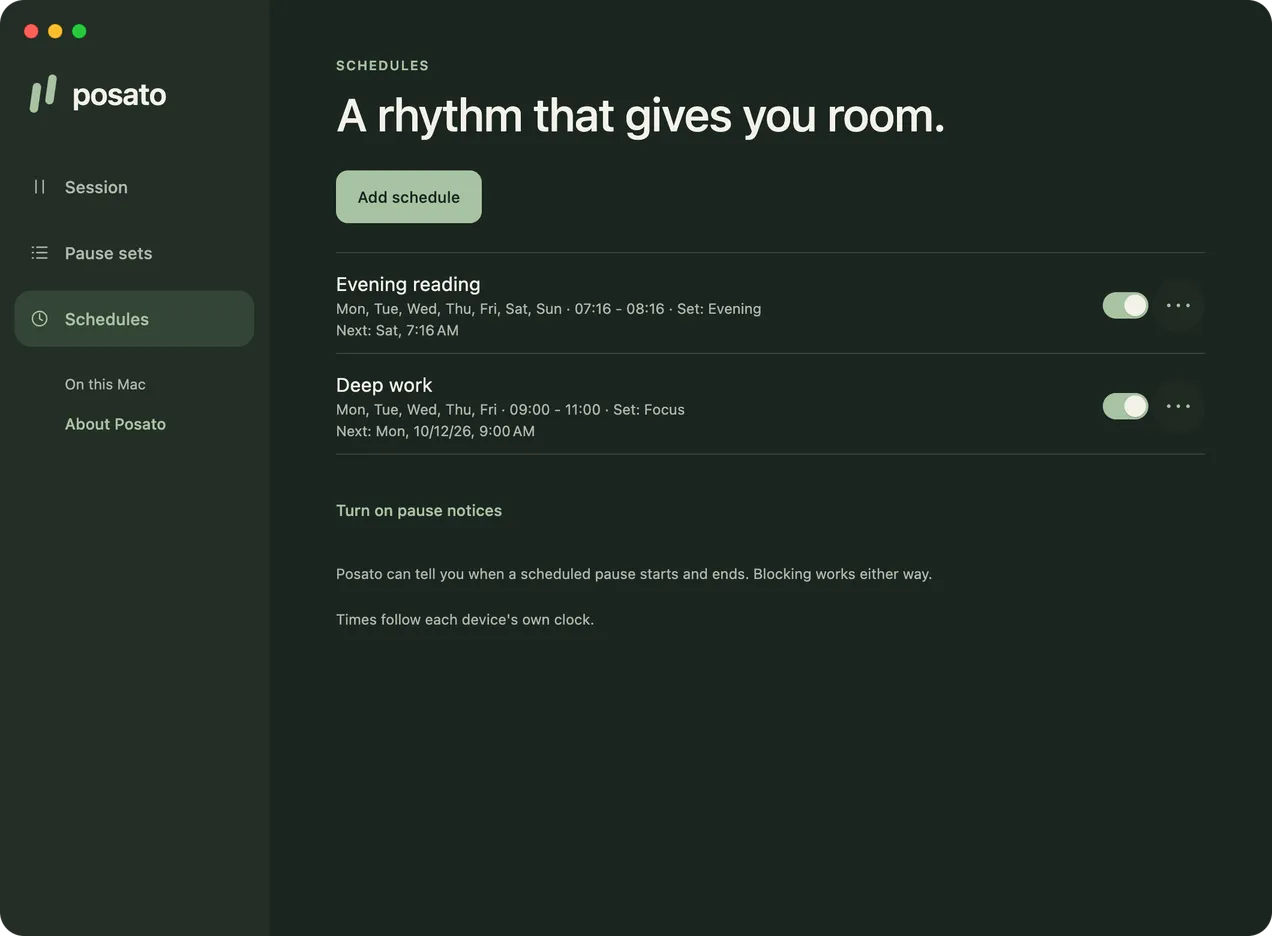The image size is (1272, 936).
Task: Click the Session pause icon in sidebar
Action: [x=40, y=187]
